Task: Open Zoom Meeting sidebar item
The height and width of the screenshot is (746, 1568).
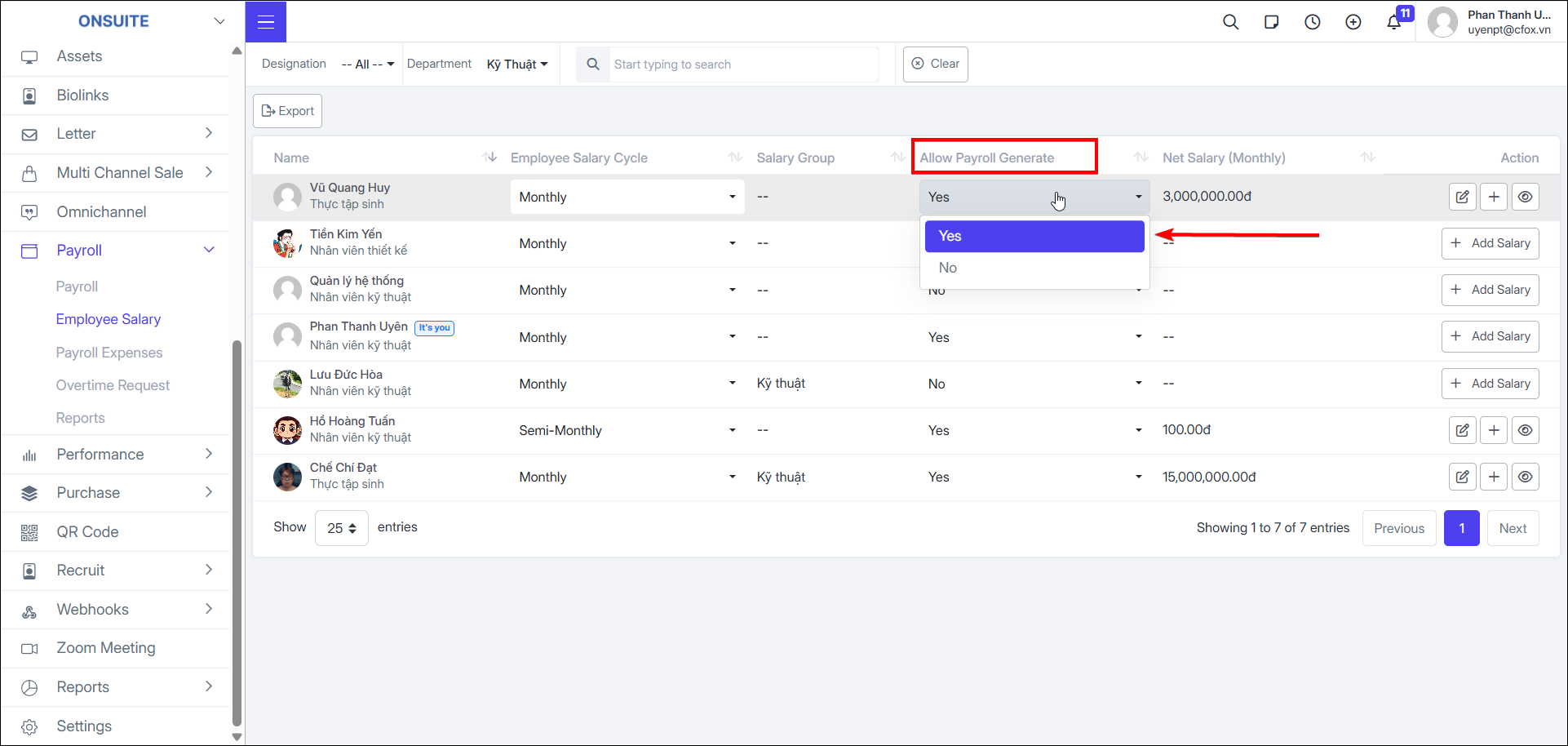Action: click(x=115, y=648)
